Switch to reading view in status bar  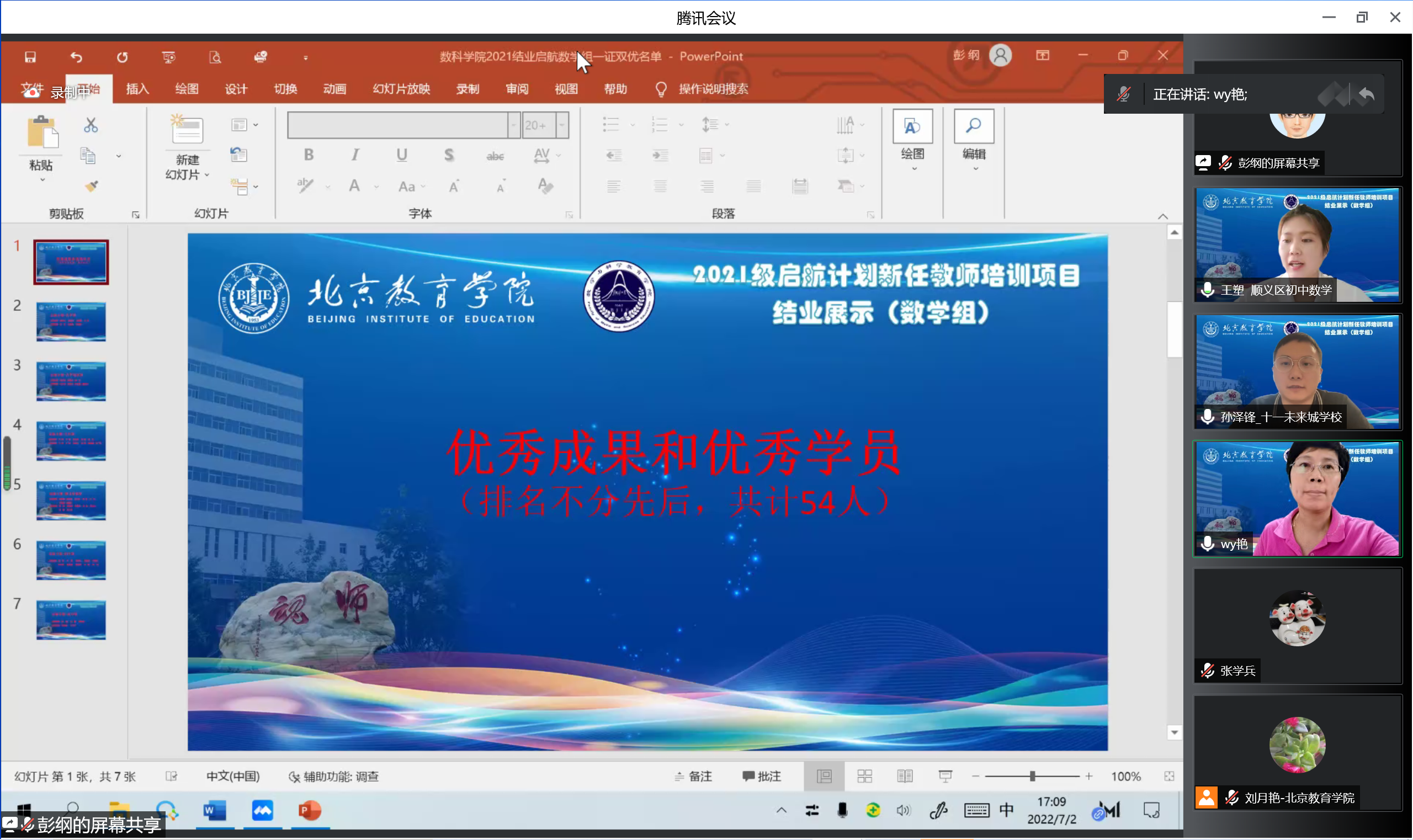pyautogui.click(x=905, y=777)
